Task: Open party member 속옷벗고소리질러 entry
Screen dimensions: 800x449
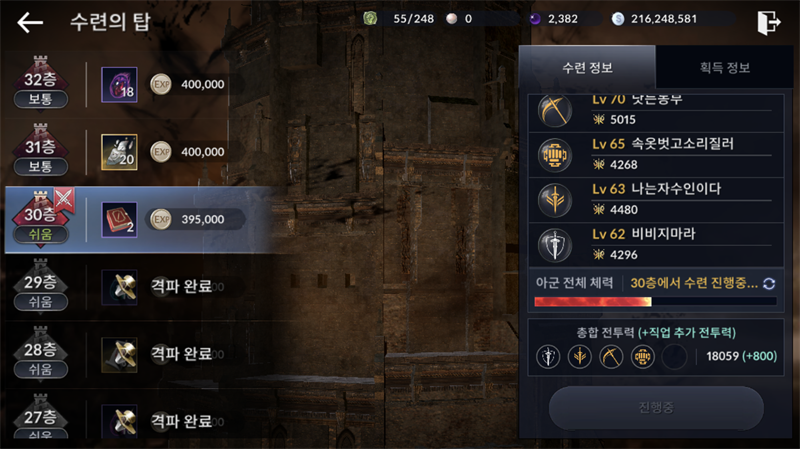Action: tap(656, 155)
